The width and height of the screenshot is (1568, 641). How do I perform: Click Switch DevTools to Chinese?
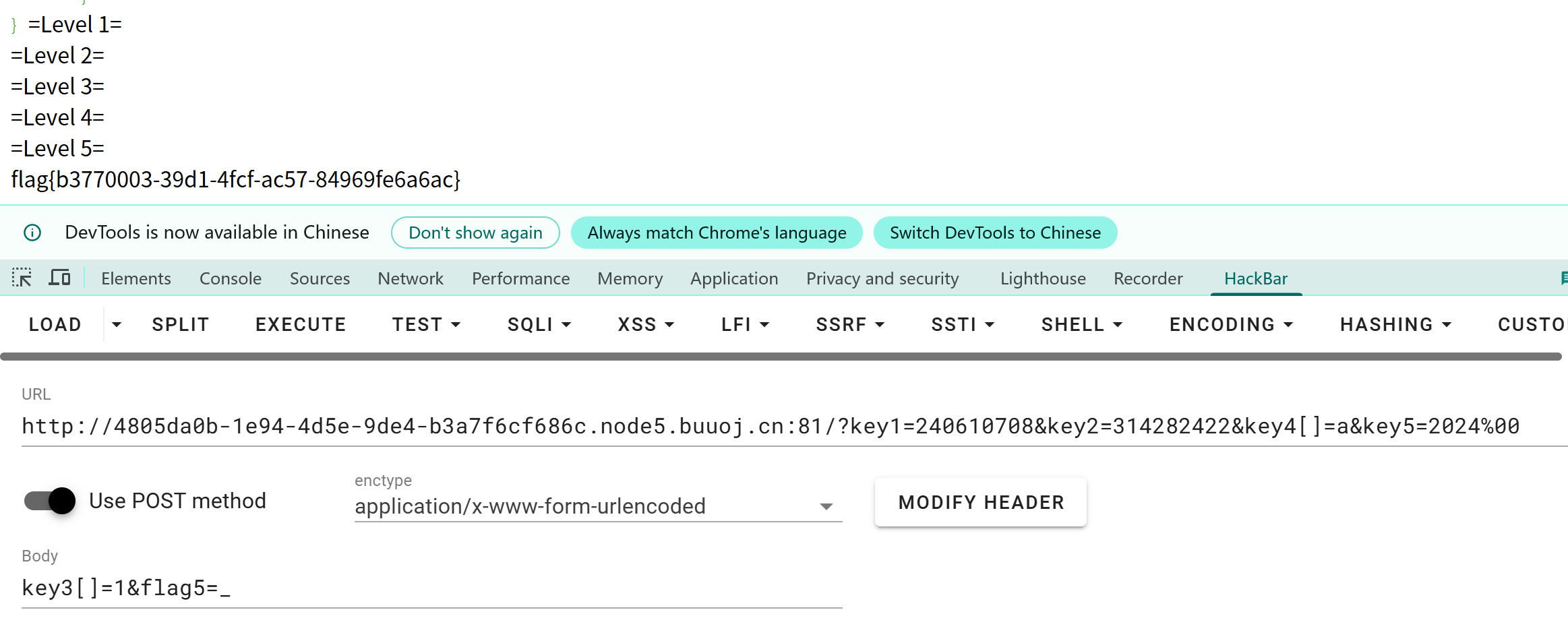[x=994, y=233]
